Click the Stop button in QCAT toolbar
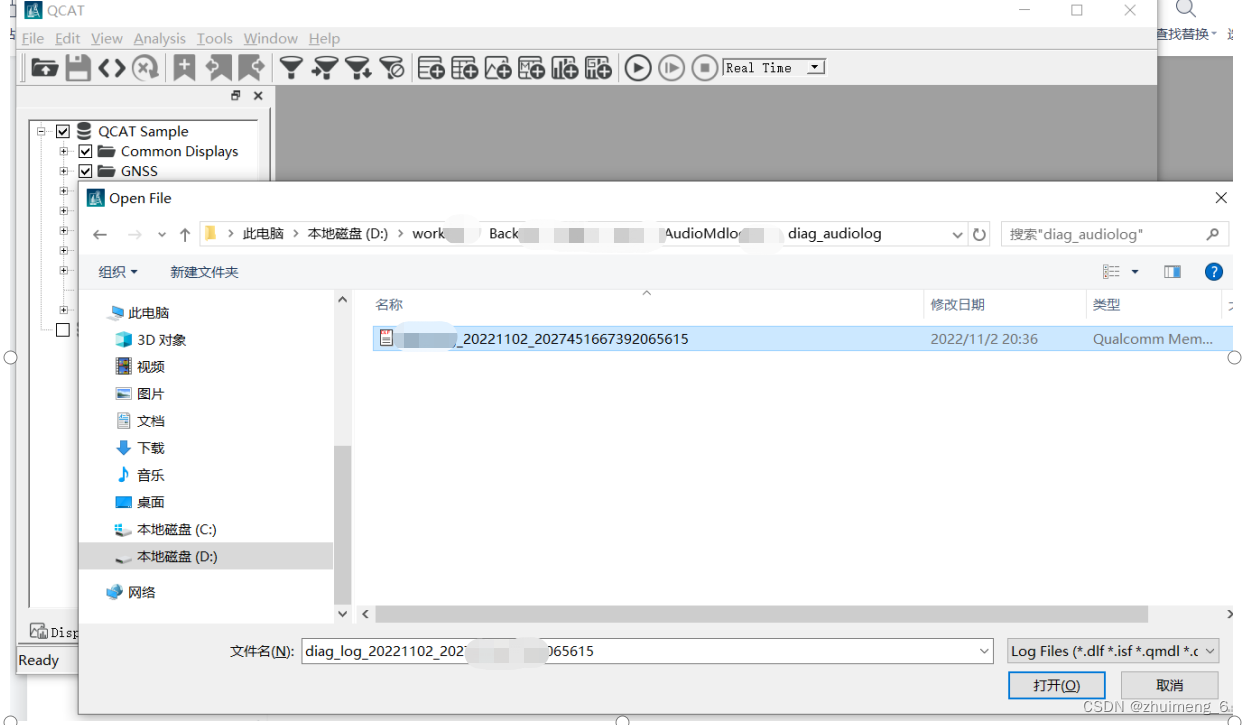1243x725 pixels. [x=705, y=68]
